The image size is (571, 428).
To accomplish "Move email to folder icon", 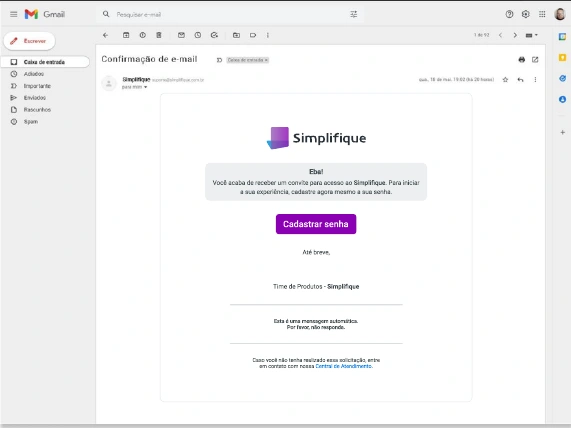I will point(236,35).
